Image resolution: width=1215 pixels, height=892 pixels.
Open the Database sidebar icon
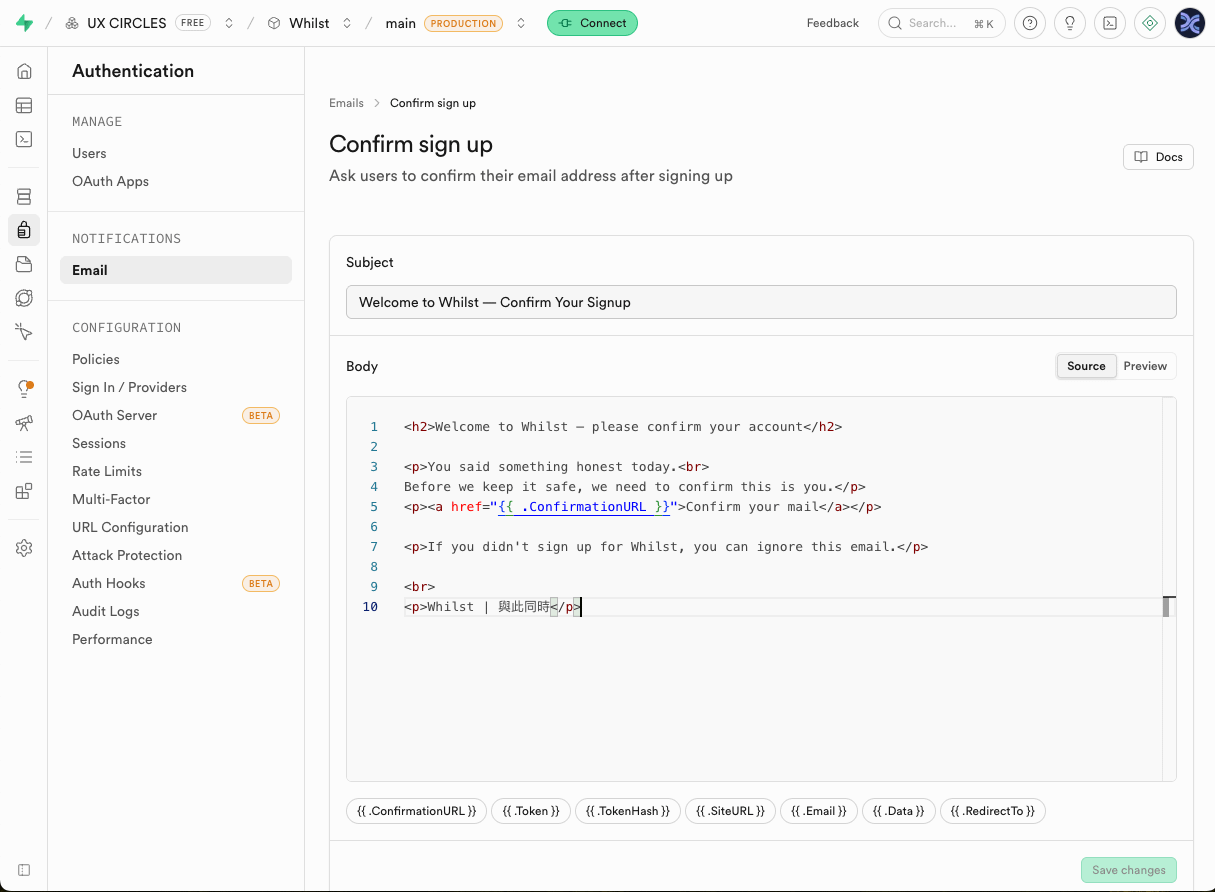[x=24, y=196]
